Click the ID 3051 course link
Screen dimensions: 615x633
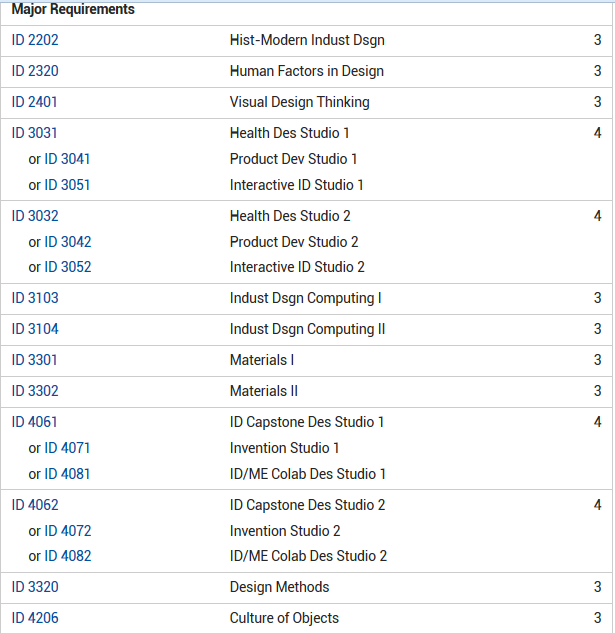[67, 185]
